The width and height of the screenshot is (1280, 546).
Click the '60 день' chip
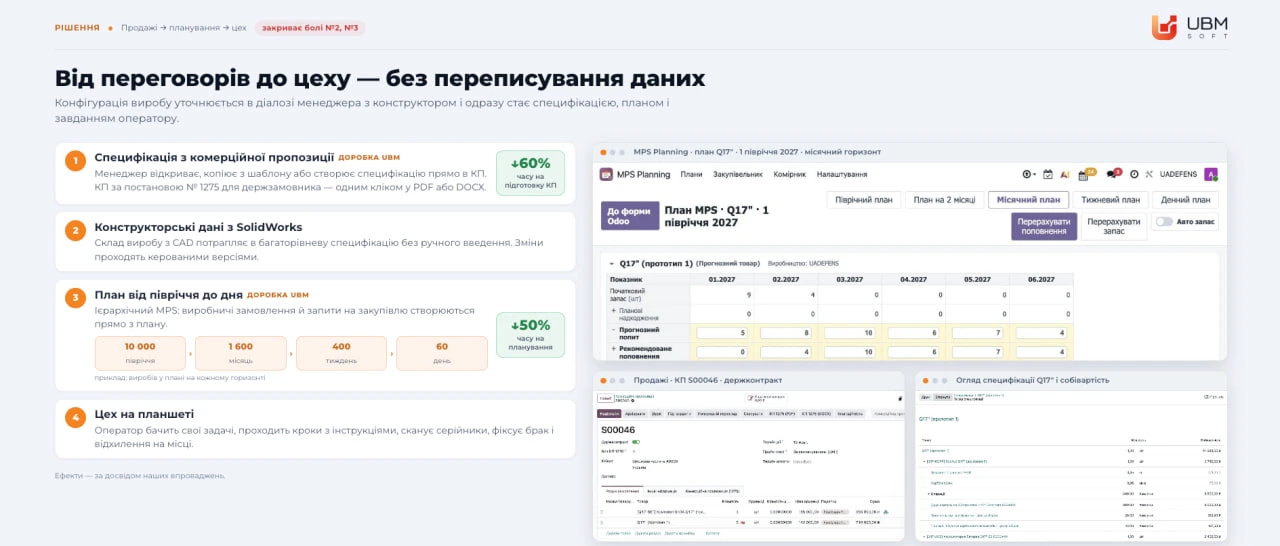pos(442,352)
